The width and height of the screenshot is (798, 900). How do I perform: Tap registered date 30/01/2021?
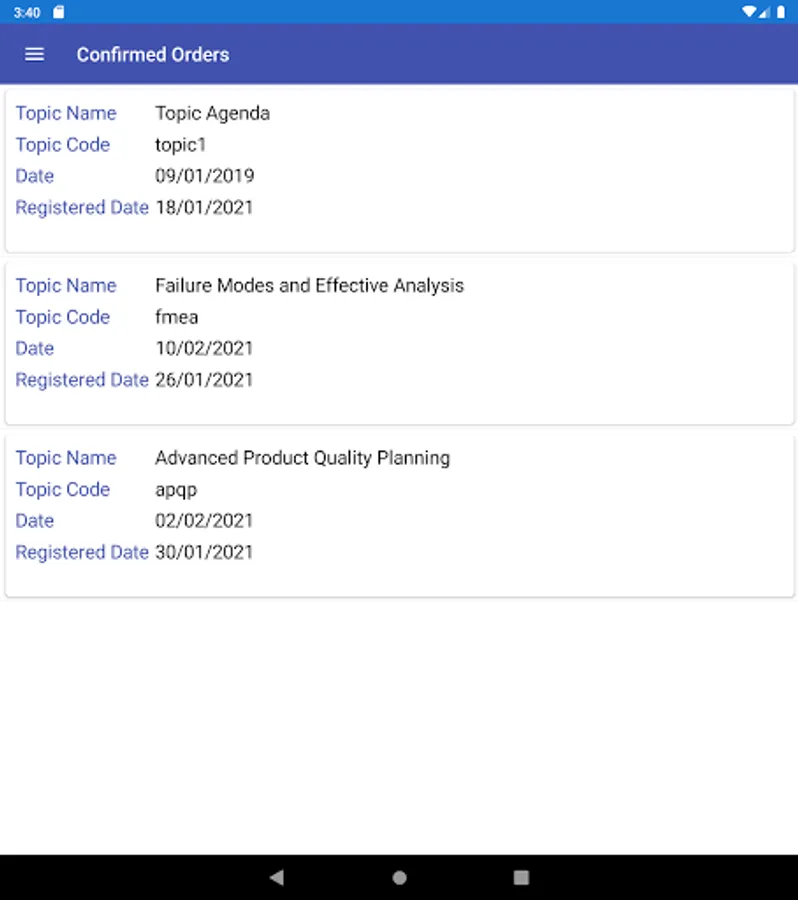[x=204, y=552]
